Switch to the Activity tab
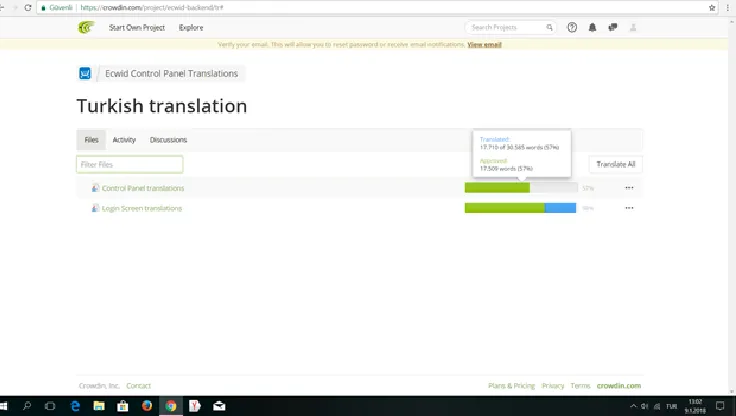Screen dimensions: 736x416 click(124, 139)
